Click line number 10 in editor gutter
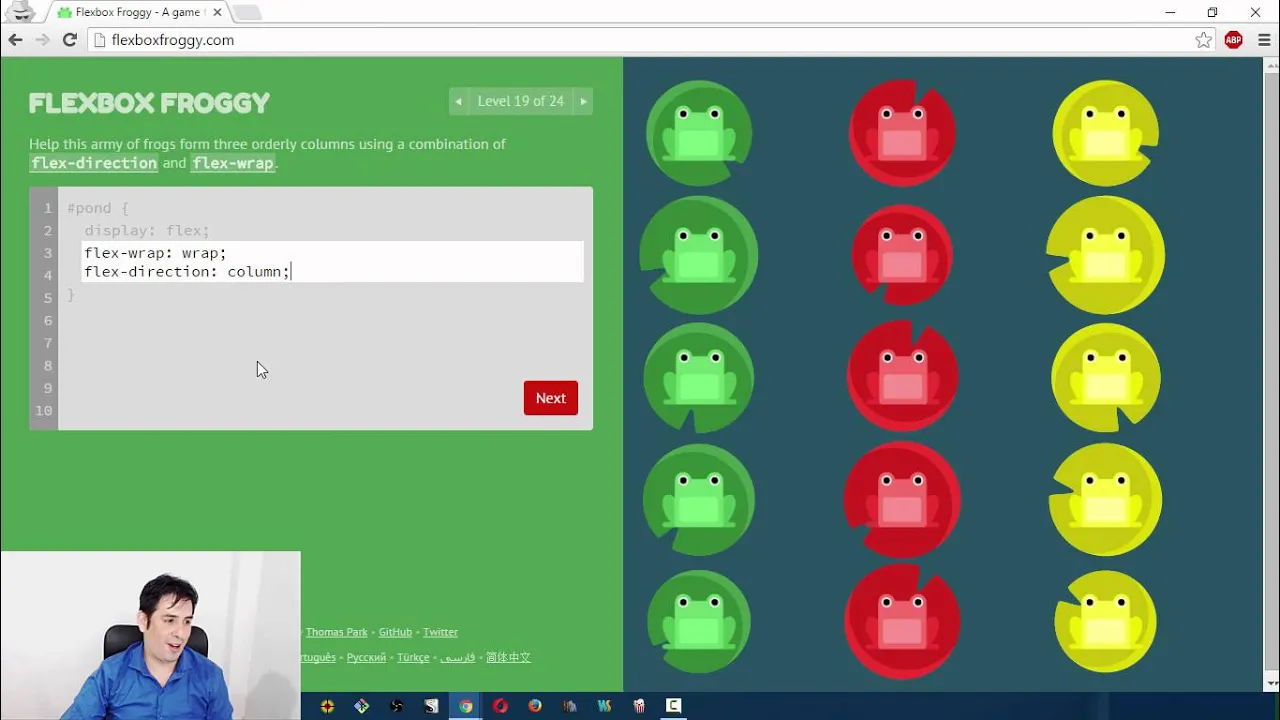This screenshot has width=1280, height=720. 43,410
